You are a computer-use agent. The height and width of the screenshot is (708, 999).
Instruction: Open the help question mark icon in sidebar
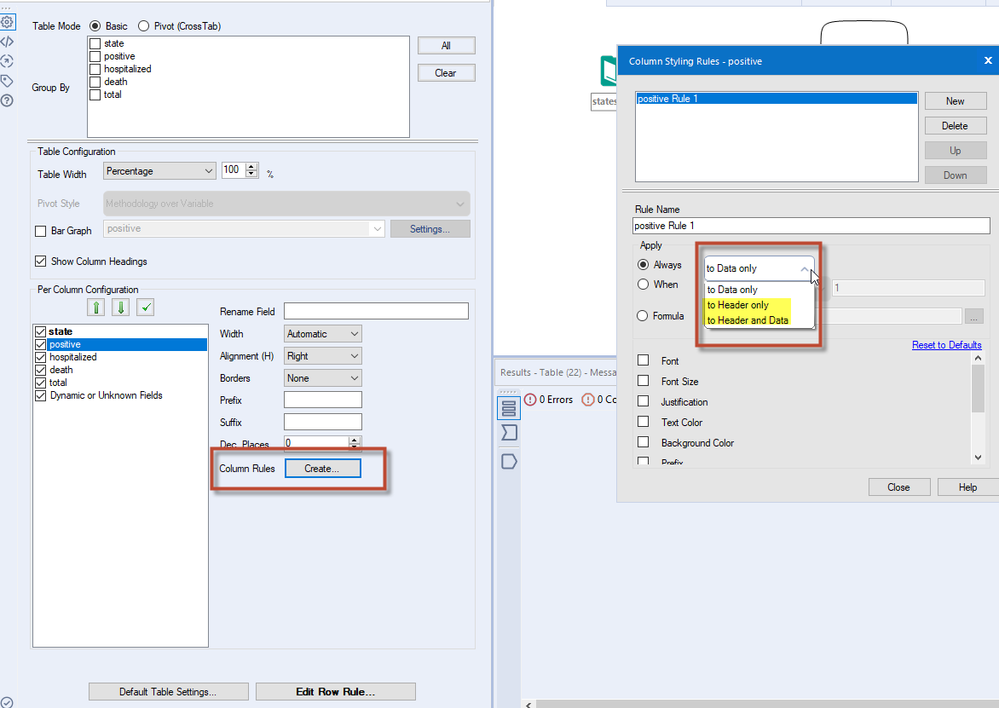pos(7,101)
